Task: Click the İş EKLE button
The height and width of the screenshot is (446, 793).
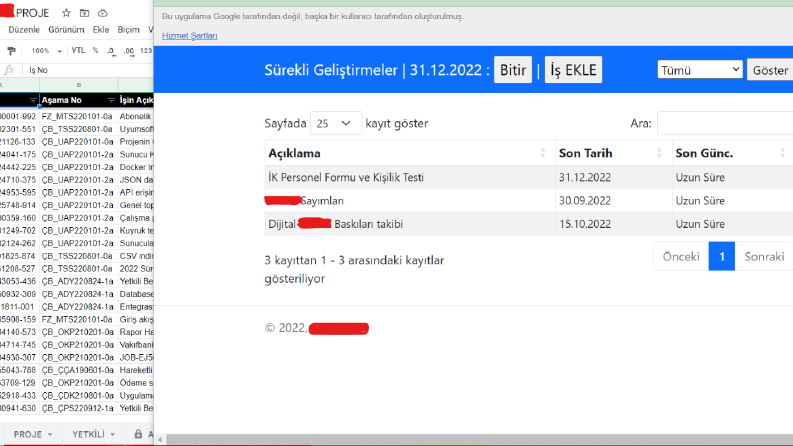Action: (573, 70)
